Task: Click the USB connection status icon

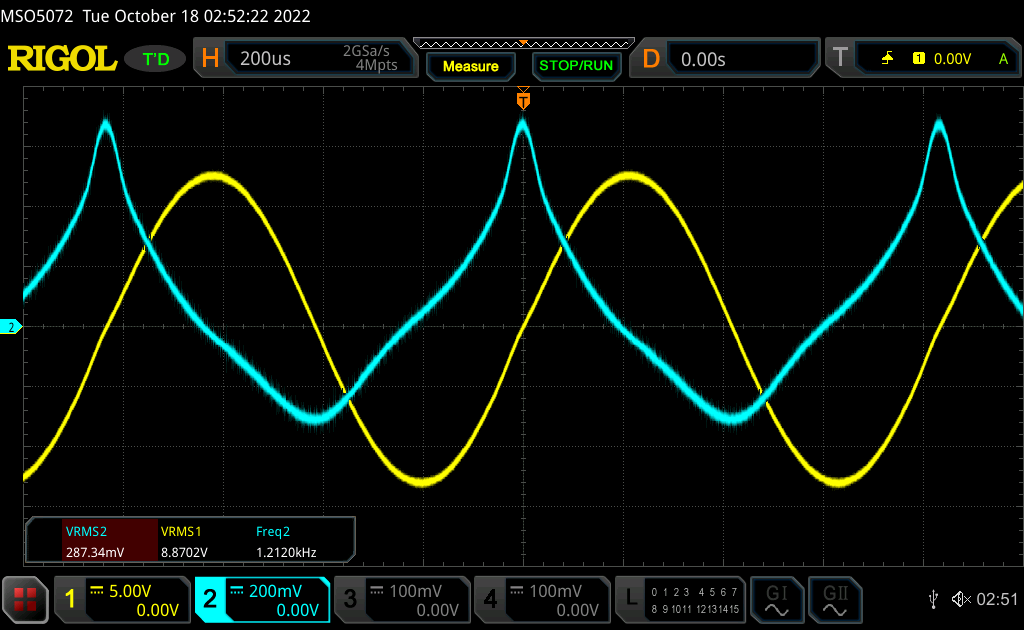Action: click(932, 599)
